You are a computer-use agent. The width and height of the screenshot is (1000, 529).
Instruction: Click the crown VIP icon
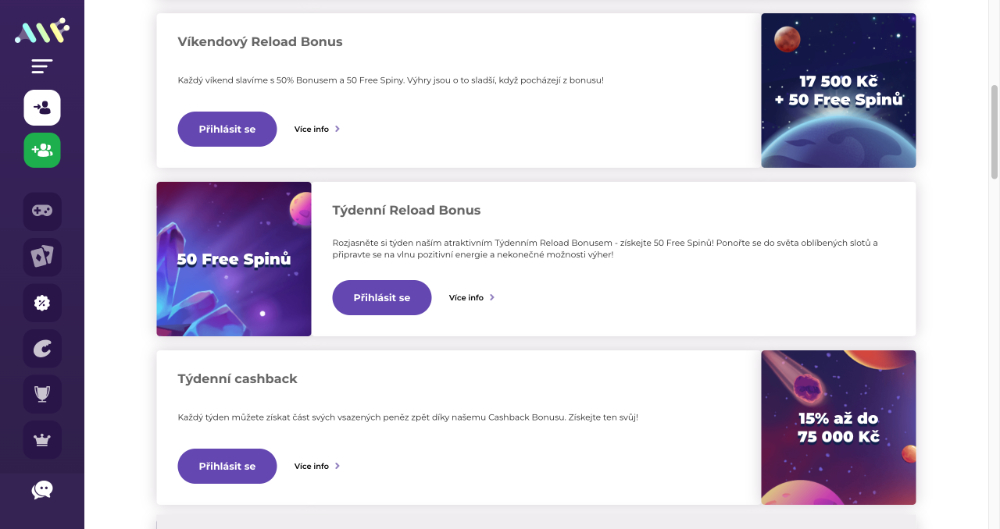[x=42, y=440]
